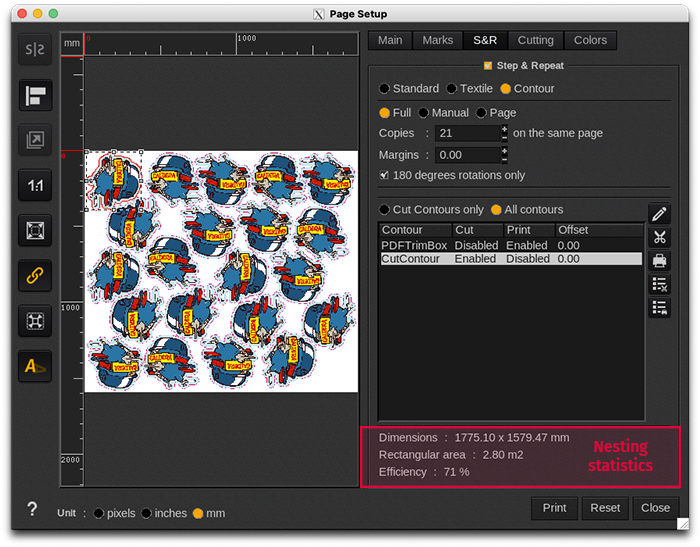Click the crop marks frame icon

point(35,321)
